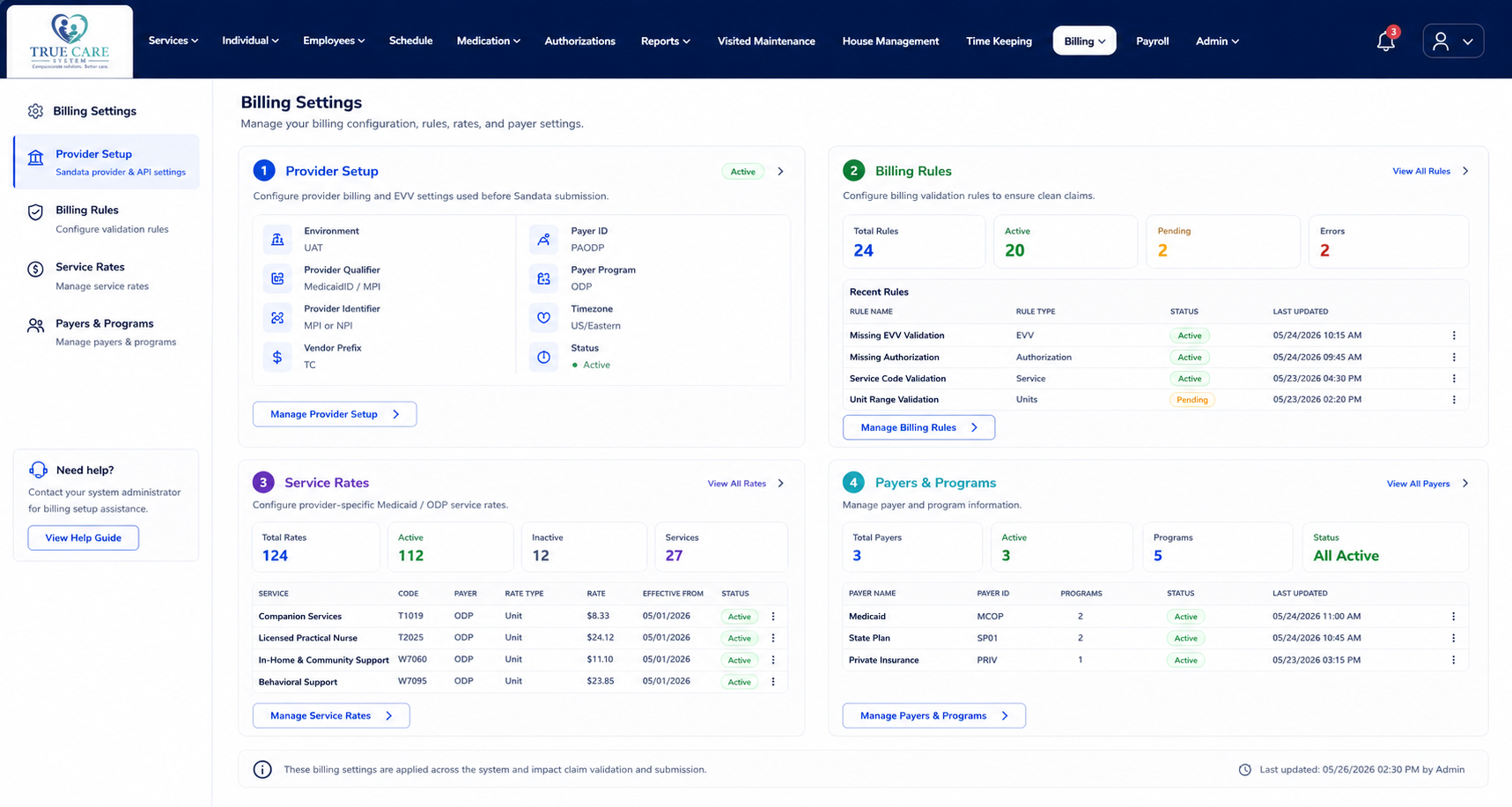Click Provider Setup bank icon in sidebar
Screen dimensions: 1512x807
click(x=35, y=158)
